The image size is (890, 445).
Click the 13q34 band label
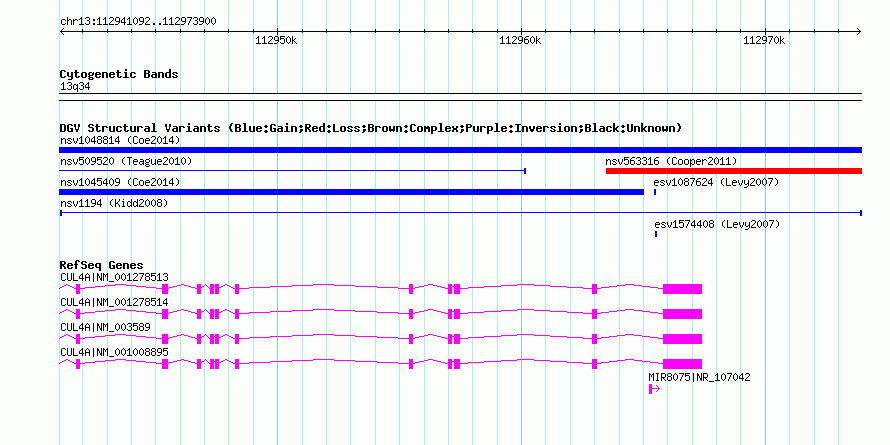[x=75, y=87]
